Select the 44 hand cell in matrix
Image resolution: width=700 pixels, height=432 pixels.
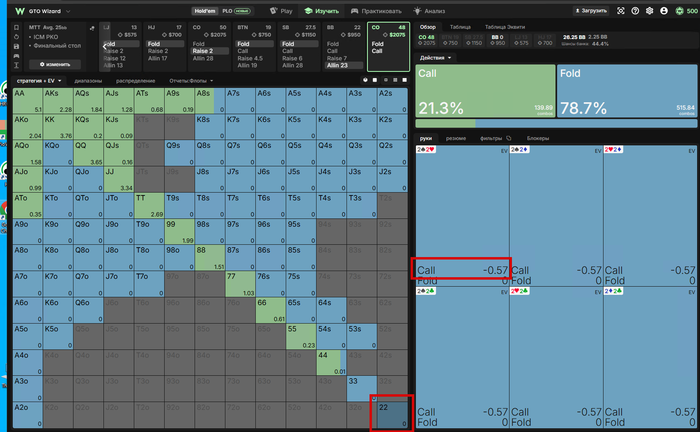331,362
